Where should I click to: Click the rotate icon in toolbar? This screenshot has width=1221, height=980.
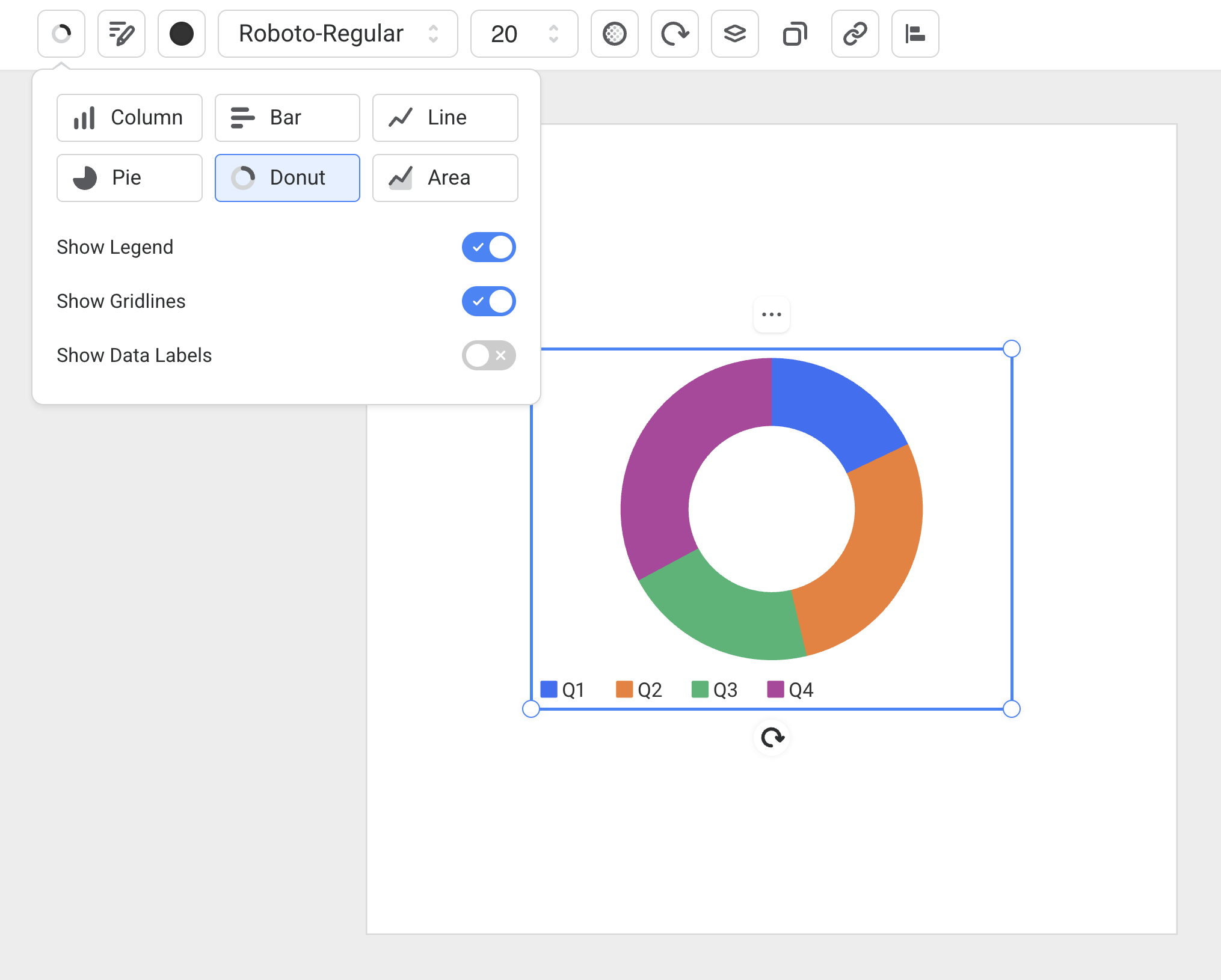pos(675,34)
